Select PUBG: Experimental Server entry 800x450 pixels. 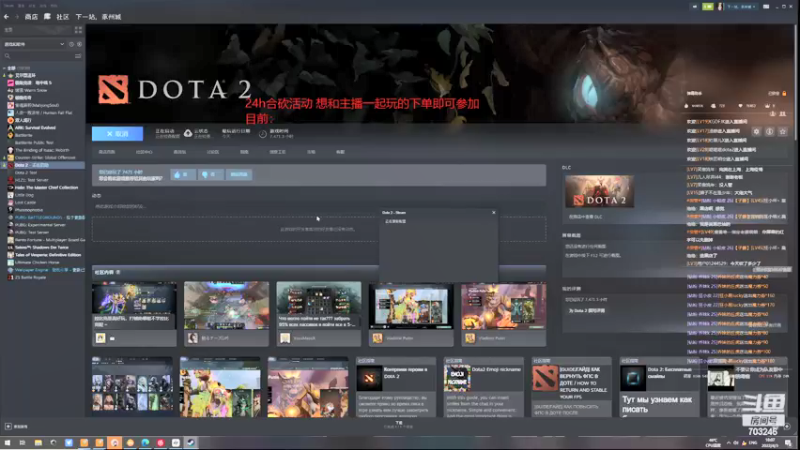pyautogui.click(x=40, y=224)
